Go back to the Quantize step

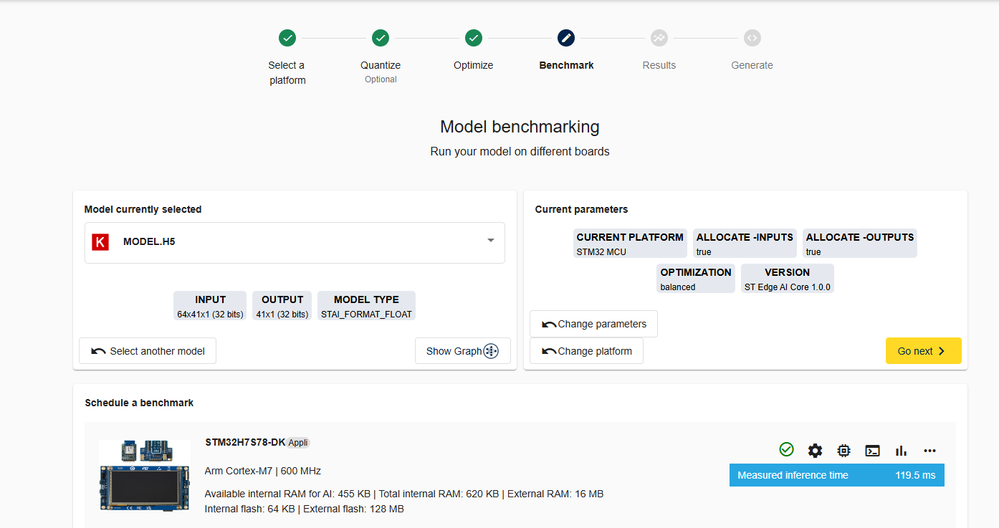pos(380,38)
